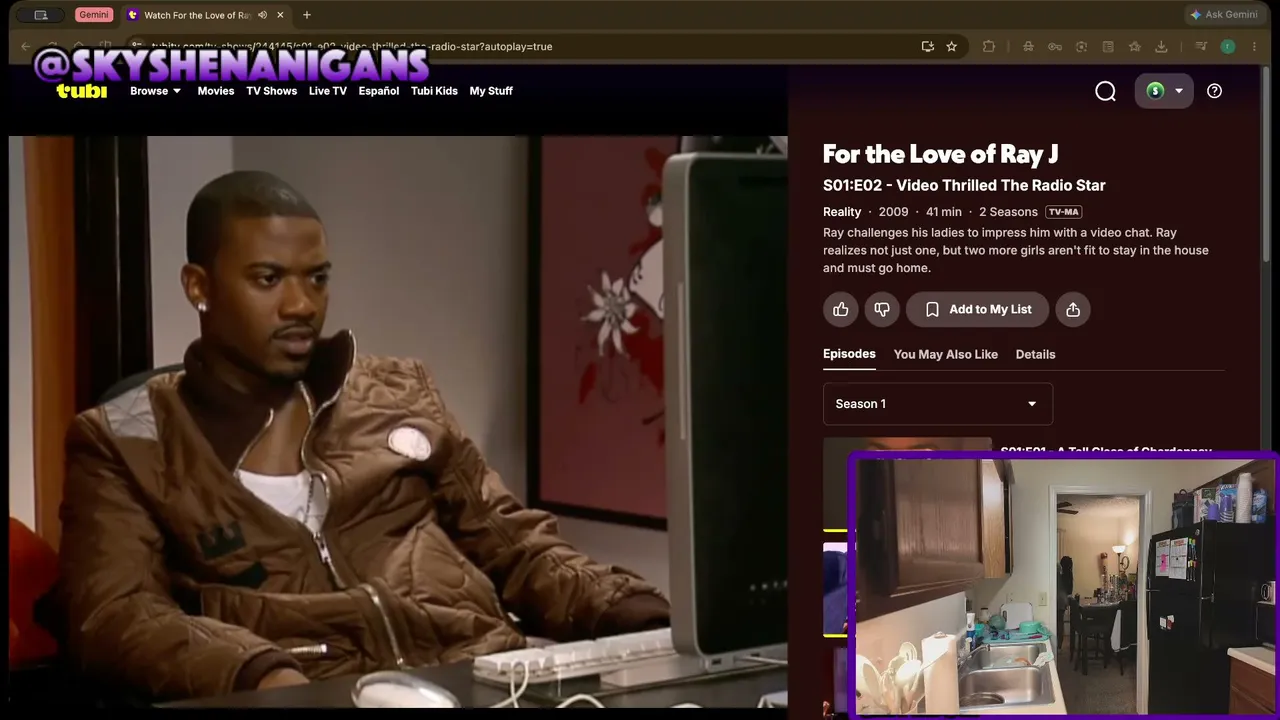1280x720 pixels.
Task: Open the Chrome three-dot menu
Action: [1254, 46]
